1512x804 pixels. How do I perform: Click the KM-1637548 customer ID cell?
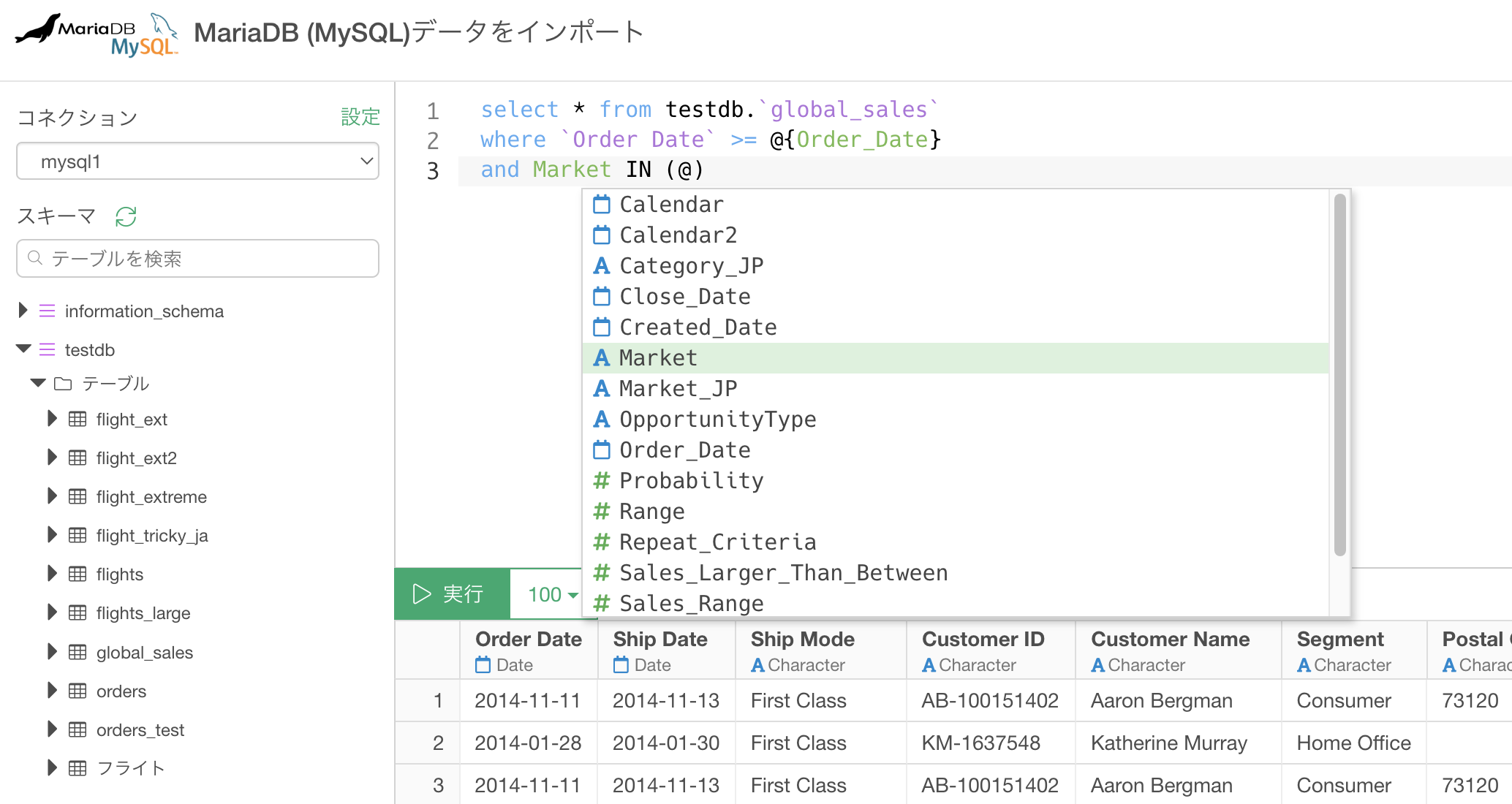(x=991, y=743)
